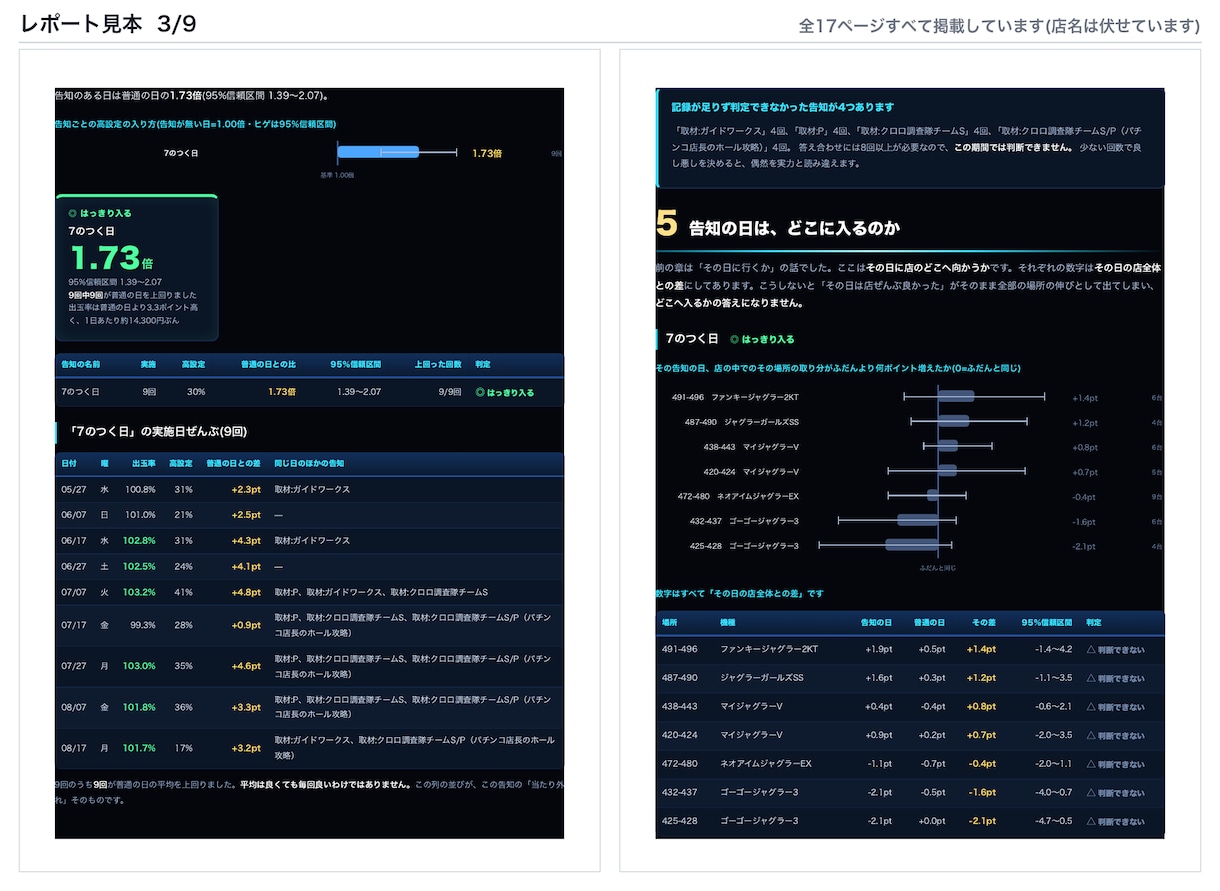Click the '-4.7〜0.5' confidence interval cell
Viewport: 1220px width, 891px height.
1053,821
